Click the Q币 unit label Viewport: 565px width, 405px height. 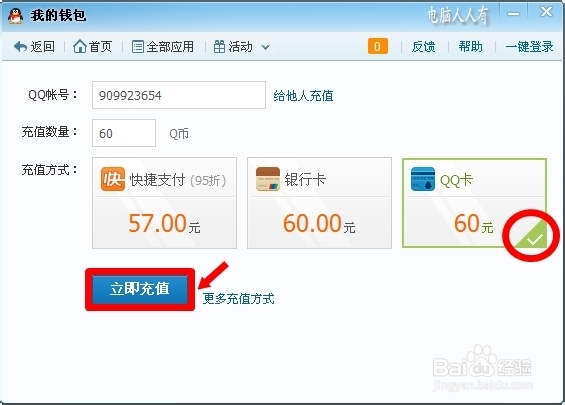coord(179,134)
